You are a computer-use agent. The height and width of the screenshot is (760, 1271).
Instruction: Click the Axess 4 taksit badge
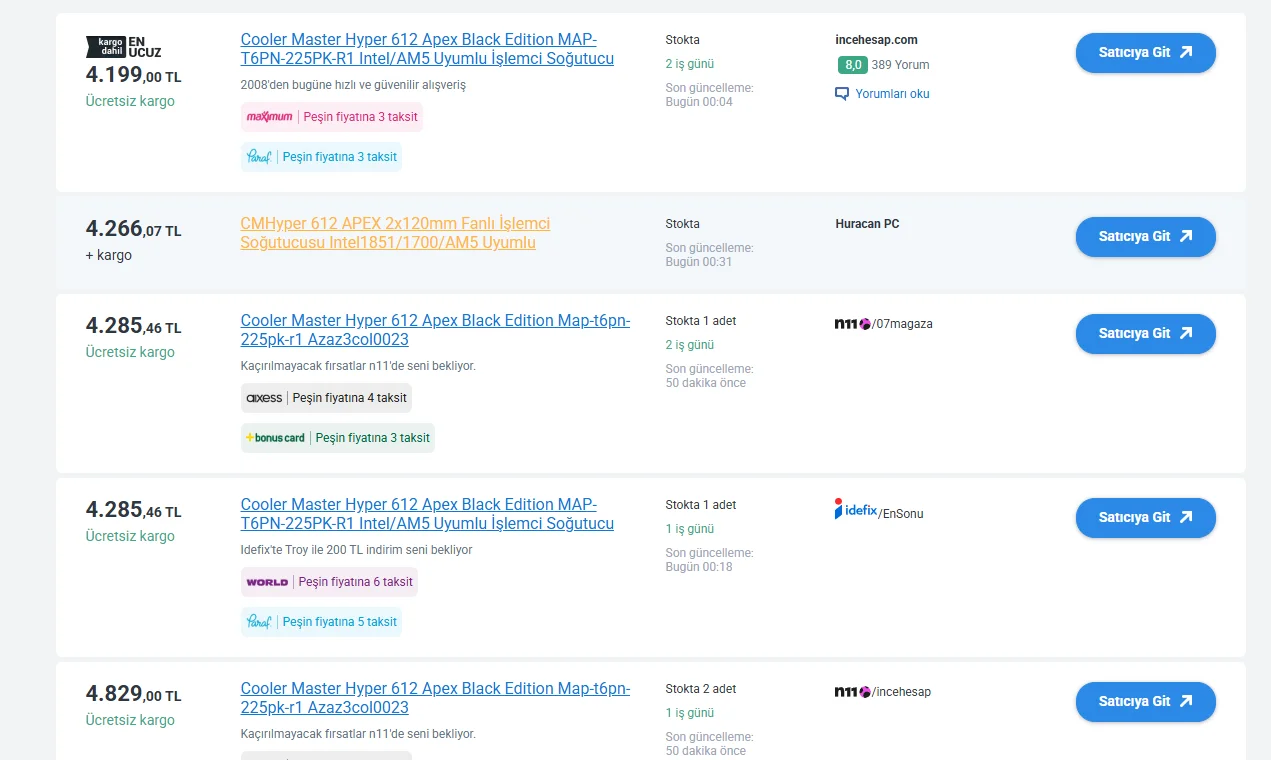[326, 398]
